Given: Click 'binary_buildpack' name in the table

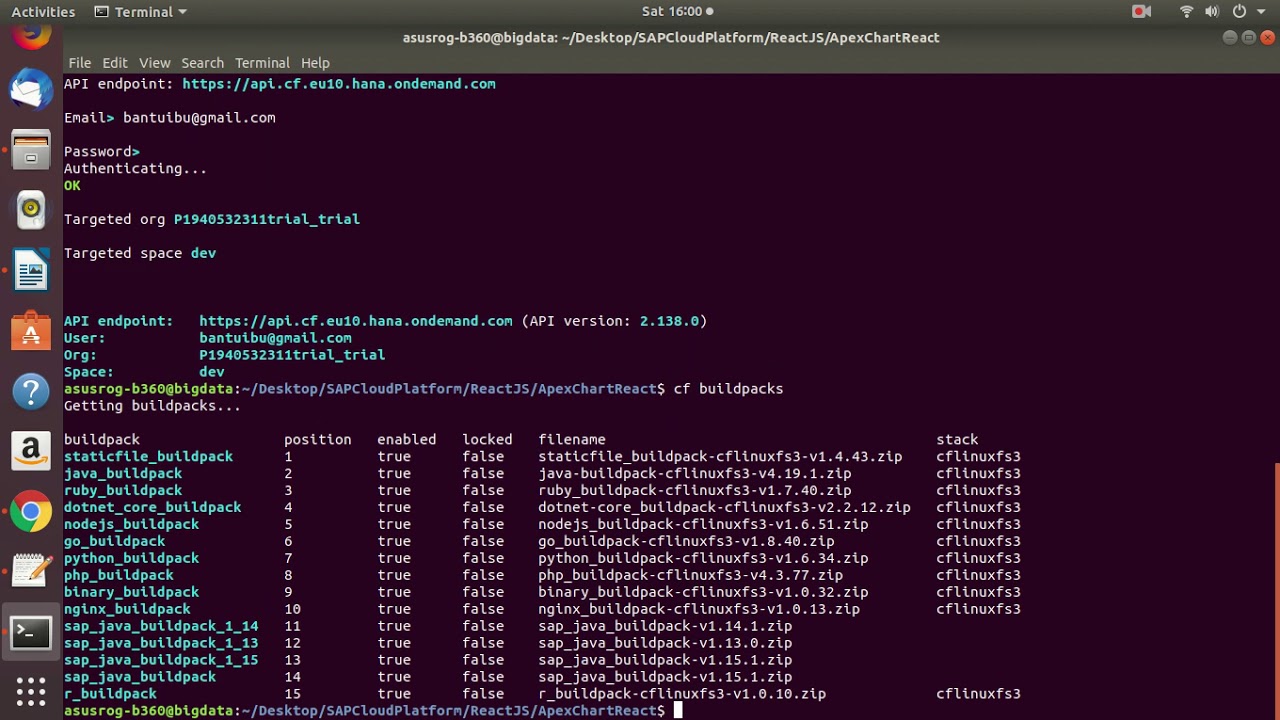Looking at the screenshot, I should coord(132,593).
